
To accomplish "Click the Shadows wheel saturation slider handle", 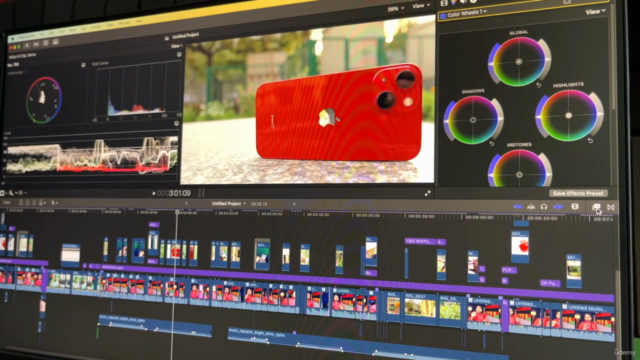I will (x=446, y=122).
